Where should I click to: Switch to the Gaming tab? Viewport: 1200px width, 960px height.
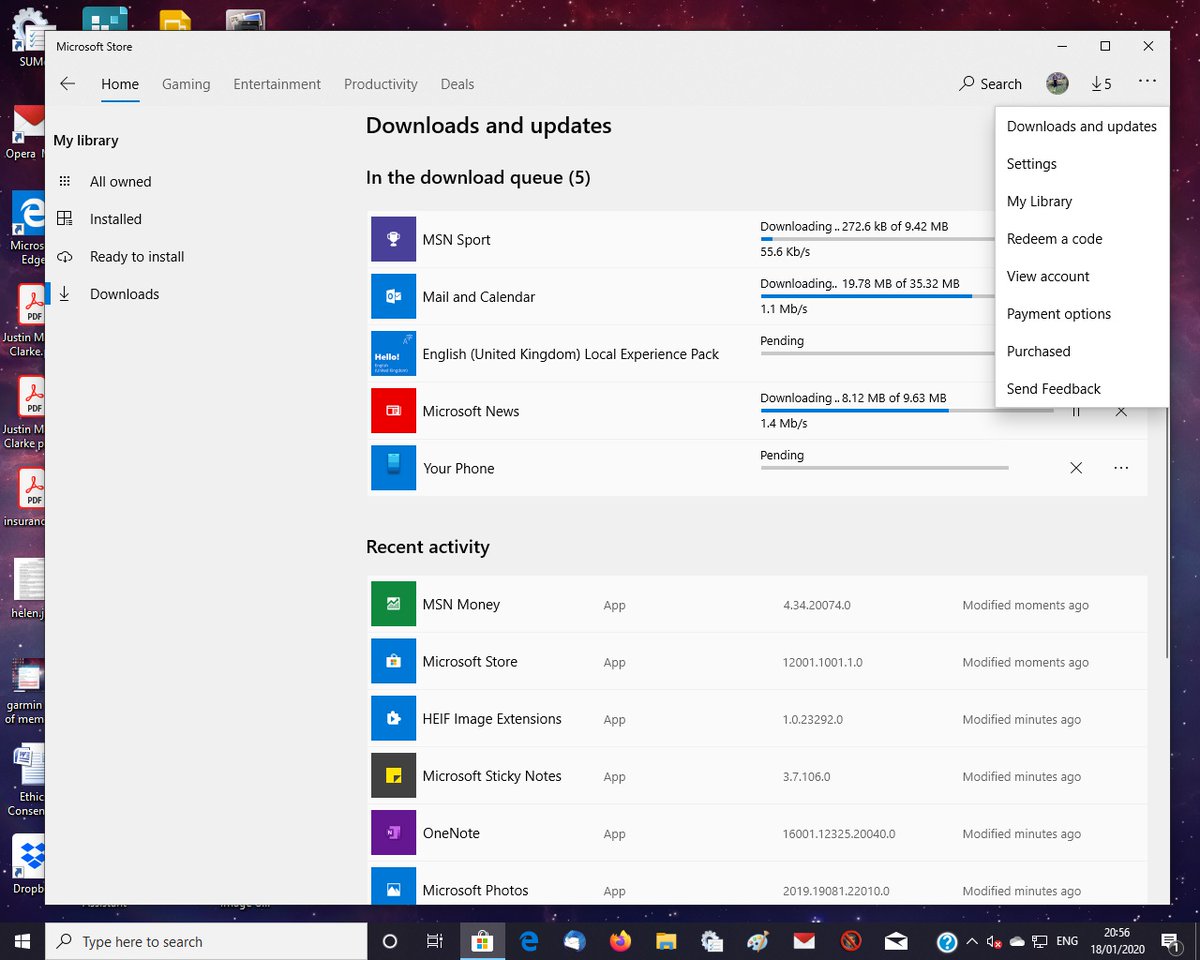[x=186, y=84]
